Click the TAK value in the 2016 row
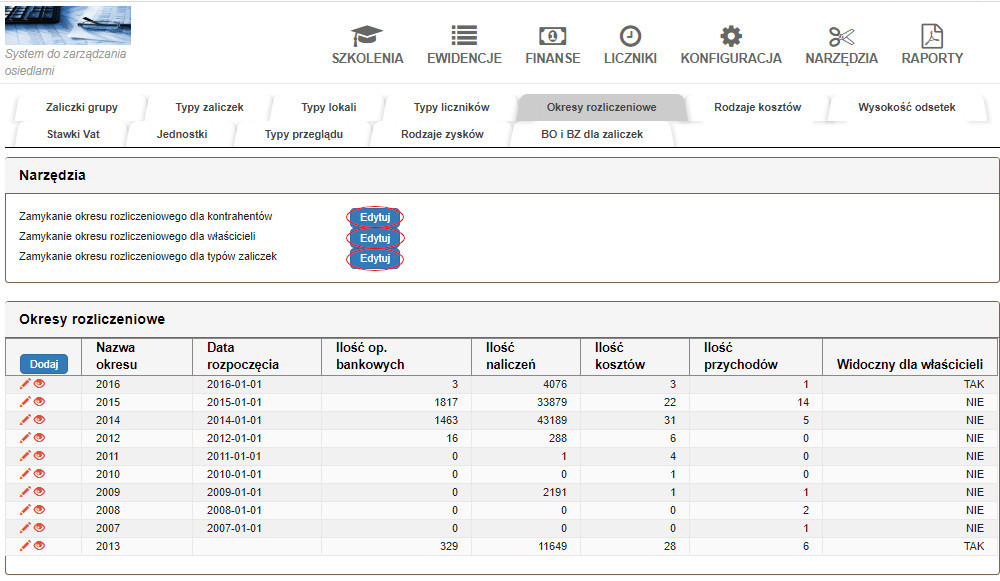This screenshot has height=581, width=1000. pos(974,384)
